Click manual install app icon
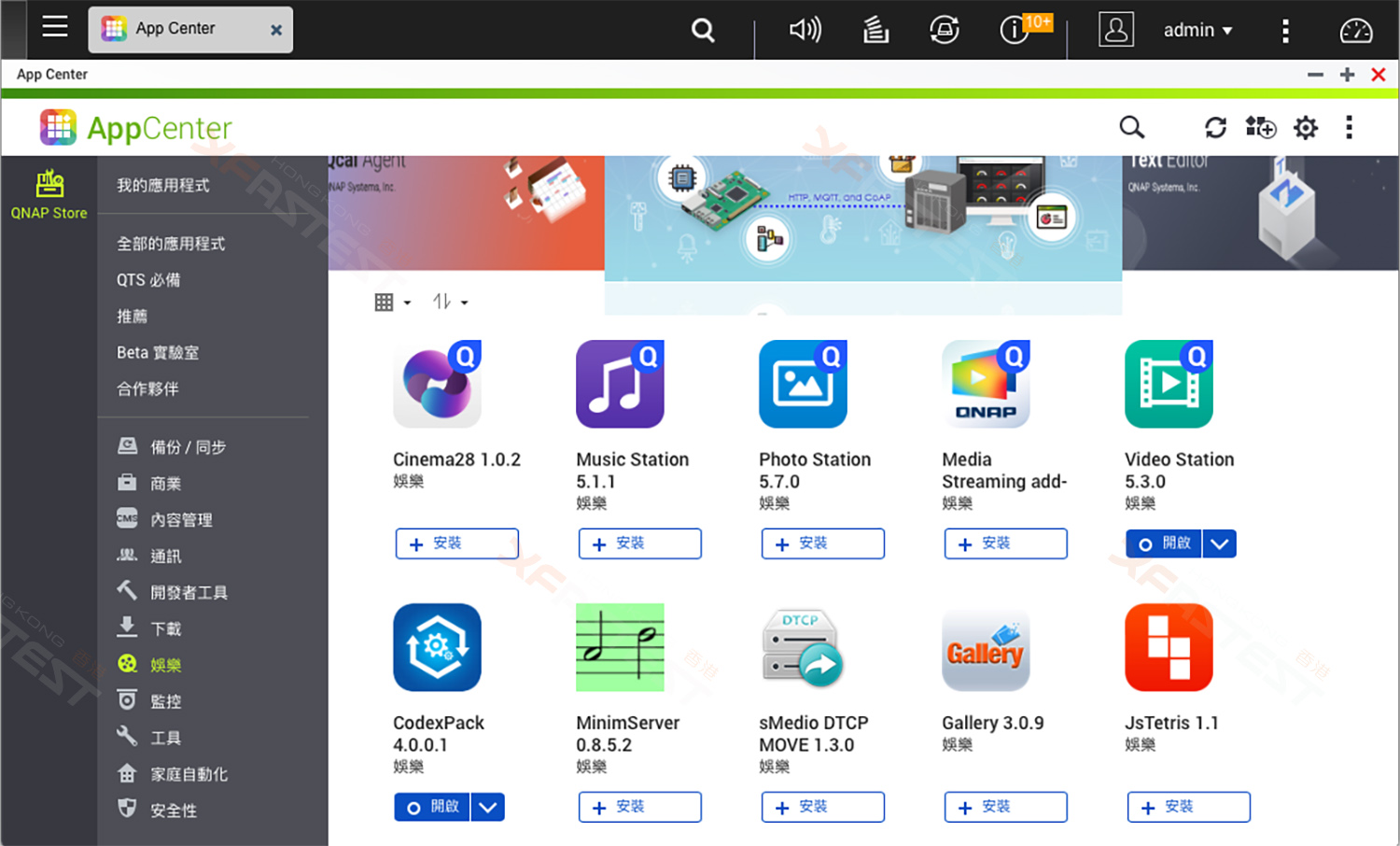Viewport: 1400px width, 846px height. (1261, 127)
